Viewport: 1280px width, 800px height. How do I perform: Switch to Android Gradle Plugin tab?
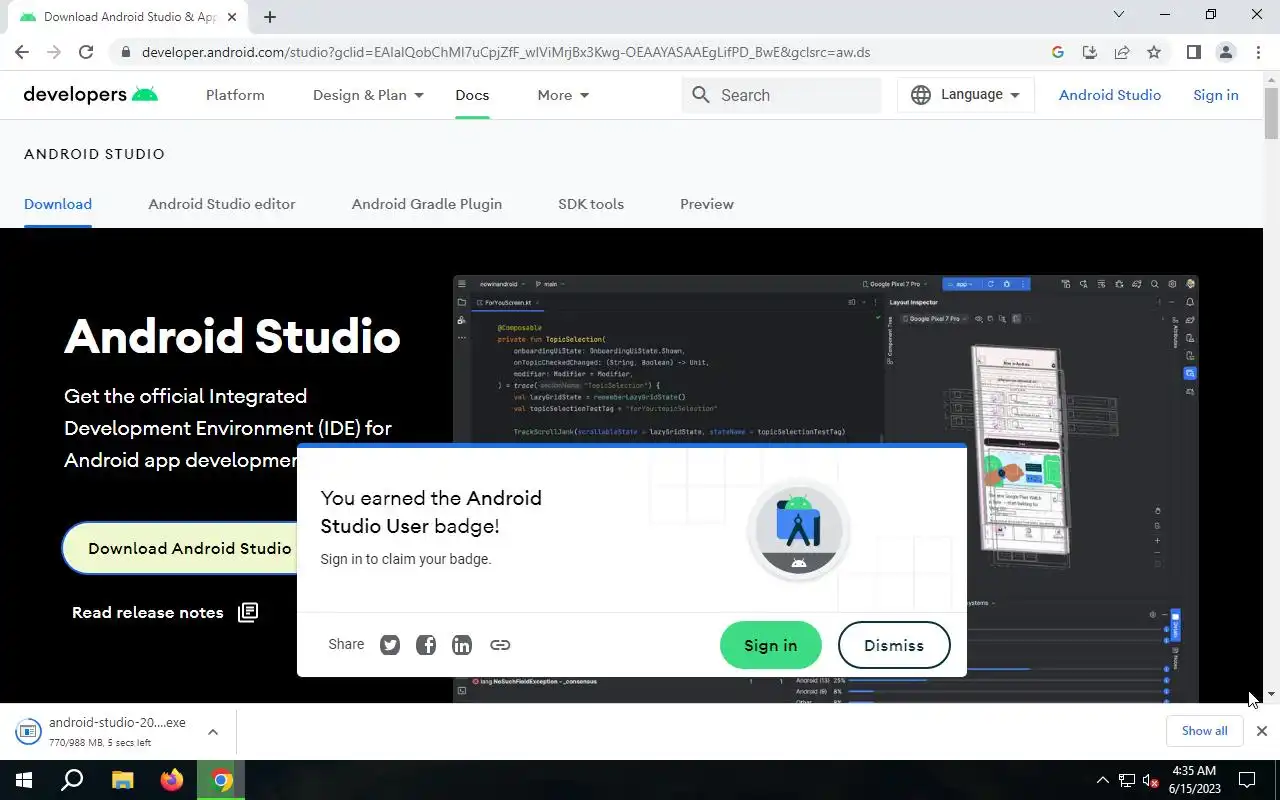pyautogui.click(x=427, y=204)
